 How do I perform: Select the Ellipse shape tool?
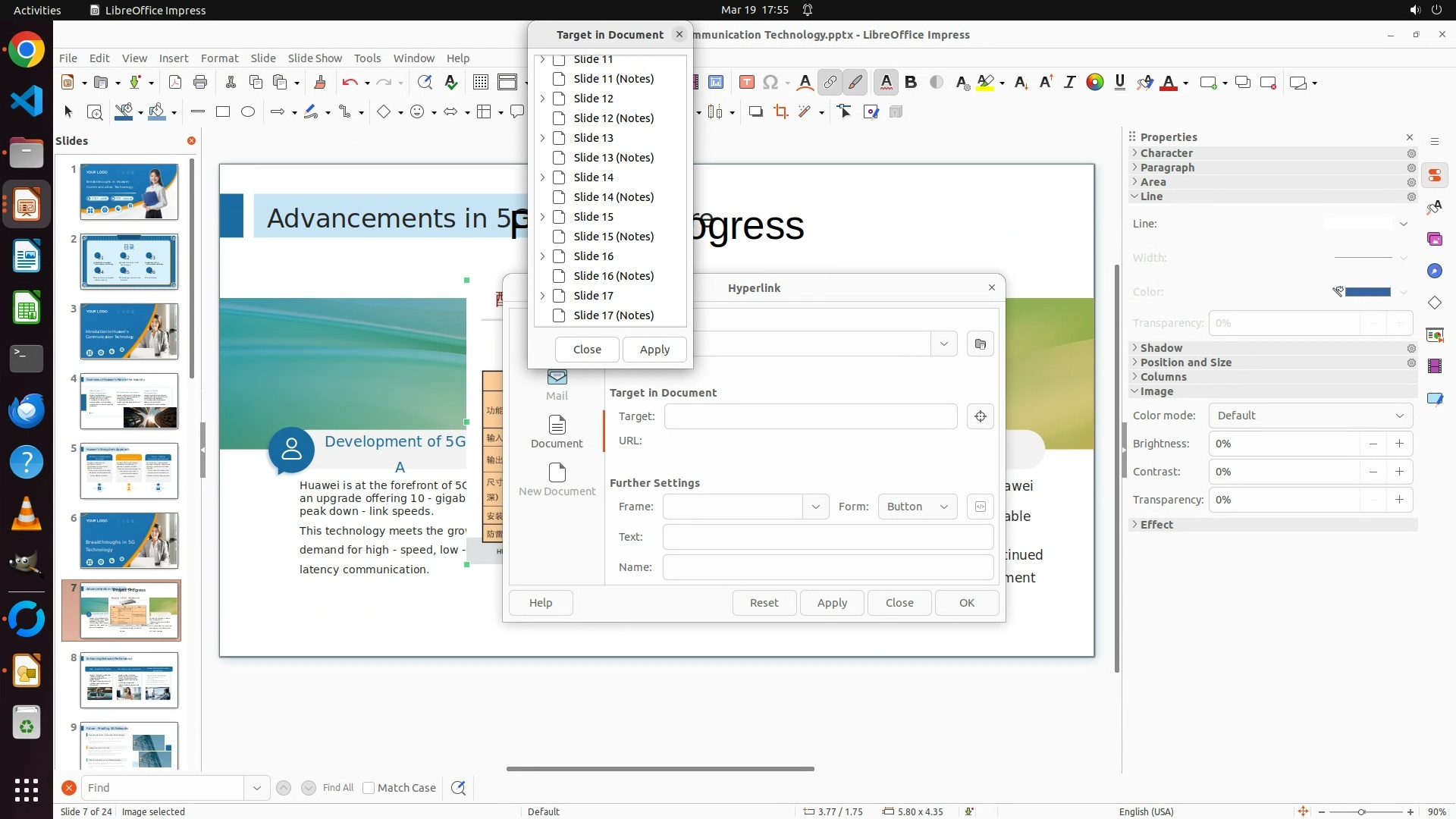coord(248,112)
